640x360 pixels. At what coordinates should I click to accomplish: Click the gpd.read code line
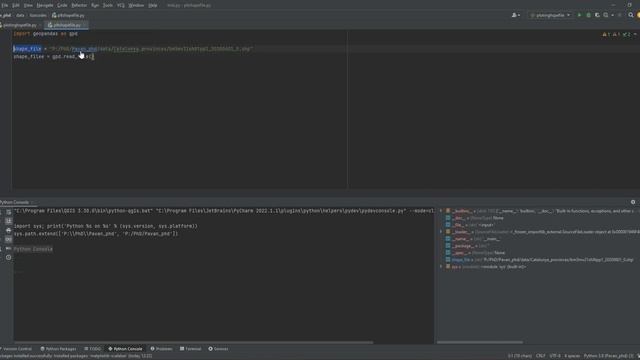point(53,57)
